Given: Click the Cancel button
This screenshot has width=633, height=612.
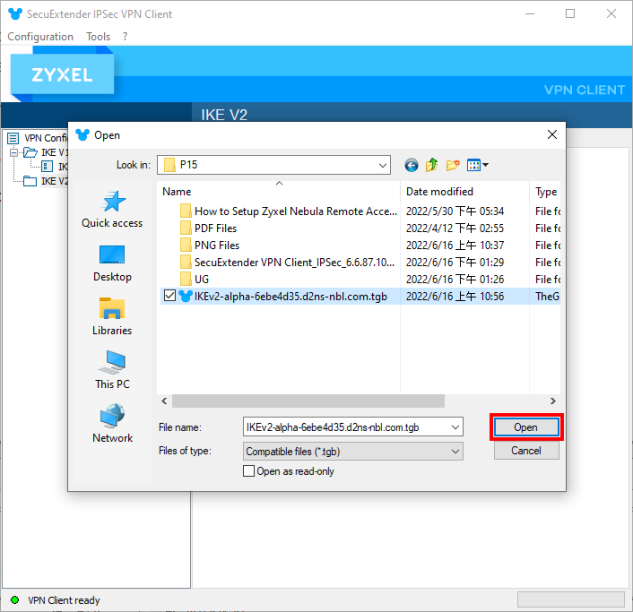Looking at the screenshot, I should pyautogui.click(x=526, y=450).
